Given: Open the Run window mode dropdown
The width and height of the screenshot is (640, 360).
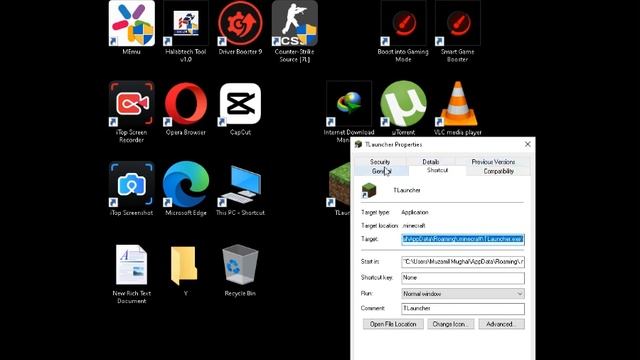Looking at the screenshot, I should click(463, 293).
